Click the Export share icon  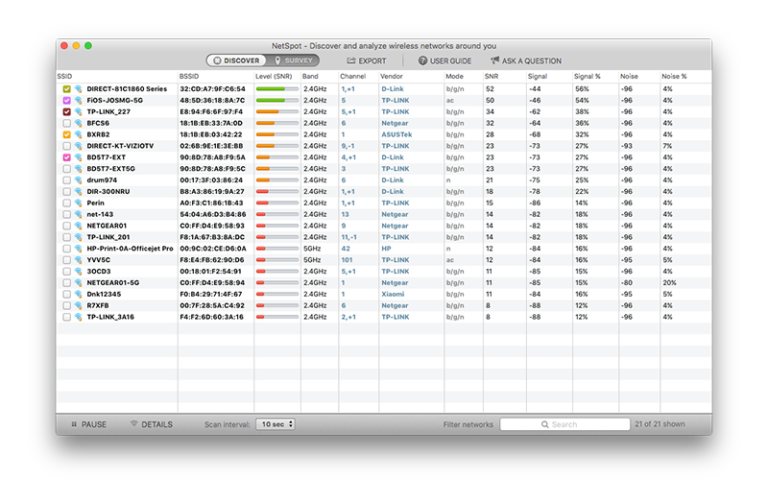351,61
